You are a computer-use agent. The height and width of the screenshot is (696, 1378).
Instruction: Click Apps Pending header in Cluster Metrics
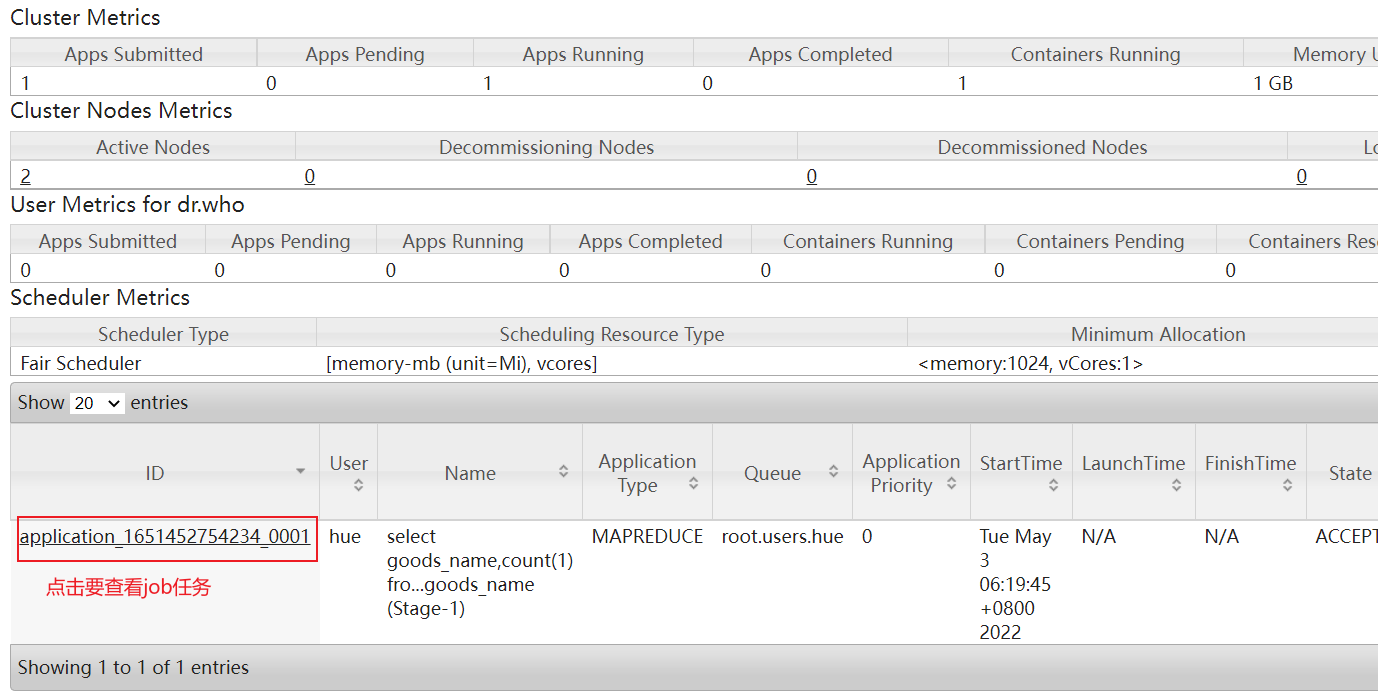[x=365, y=54]
